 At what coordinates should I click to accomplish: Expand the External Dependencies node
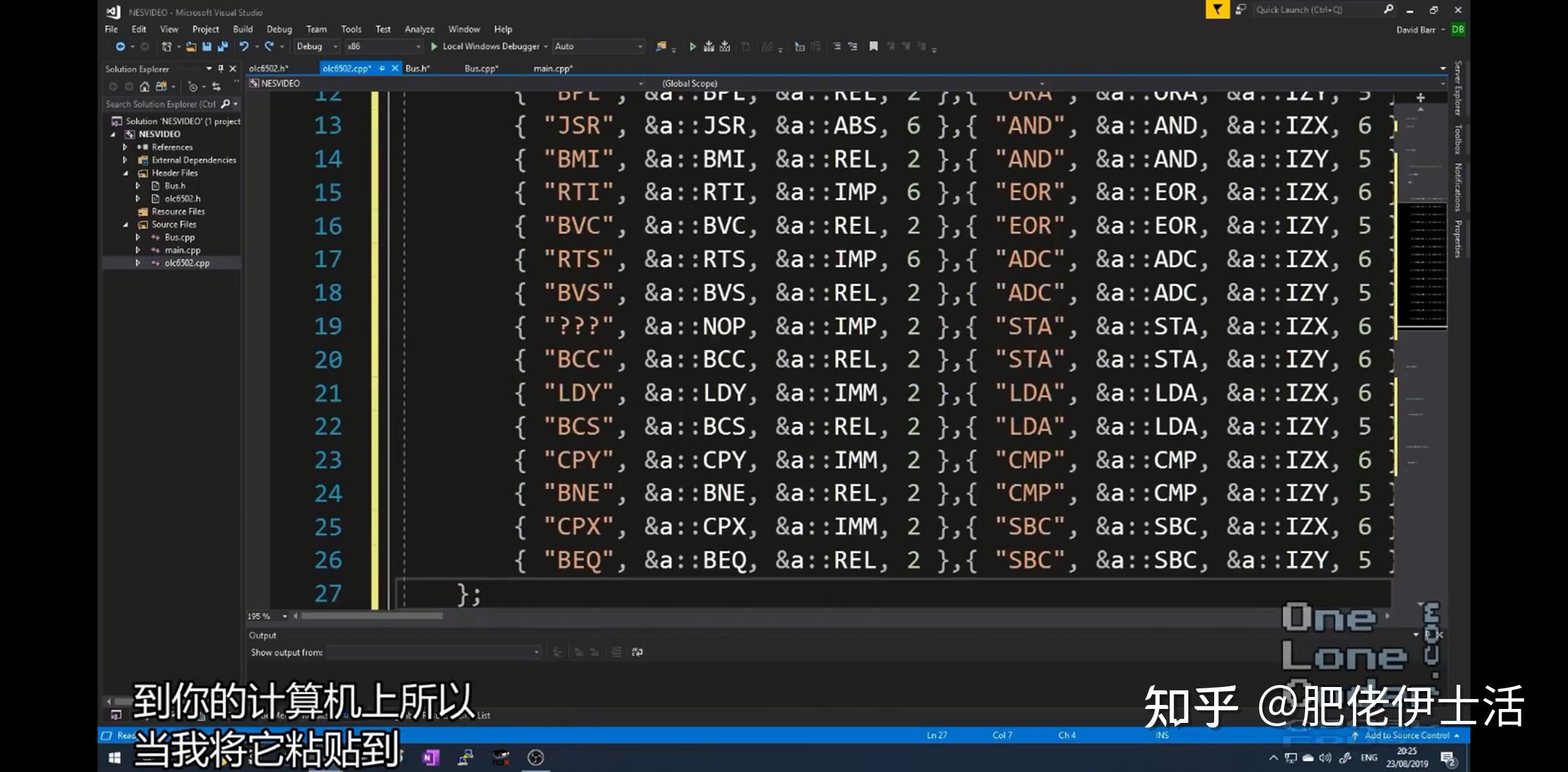pos(125,160)
